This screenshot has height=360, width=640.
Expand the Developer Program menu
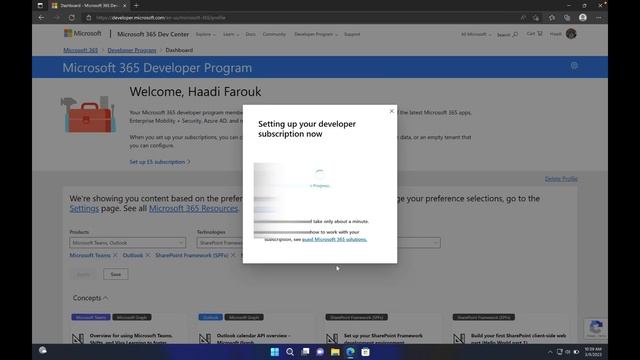[316, 34]
